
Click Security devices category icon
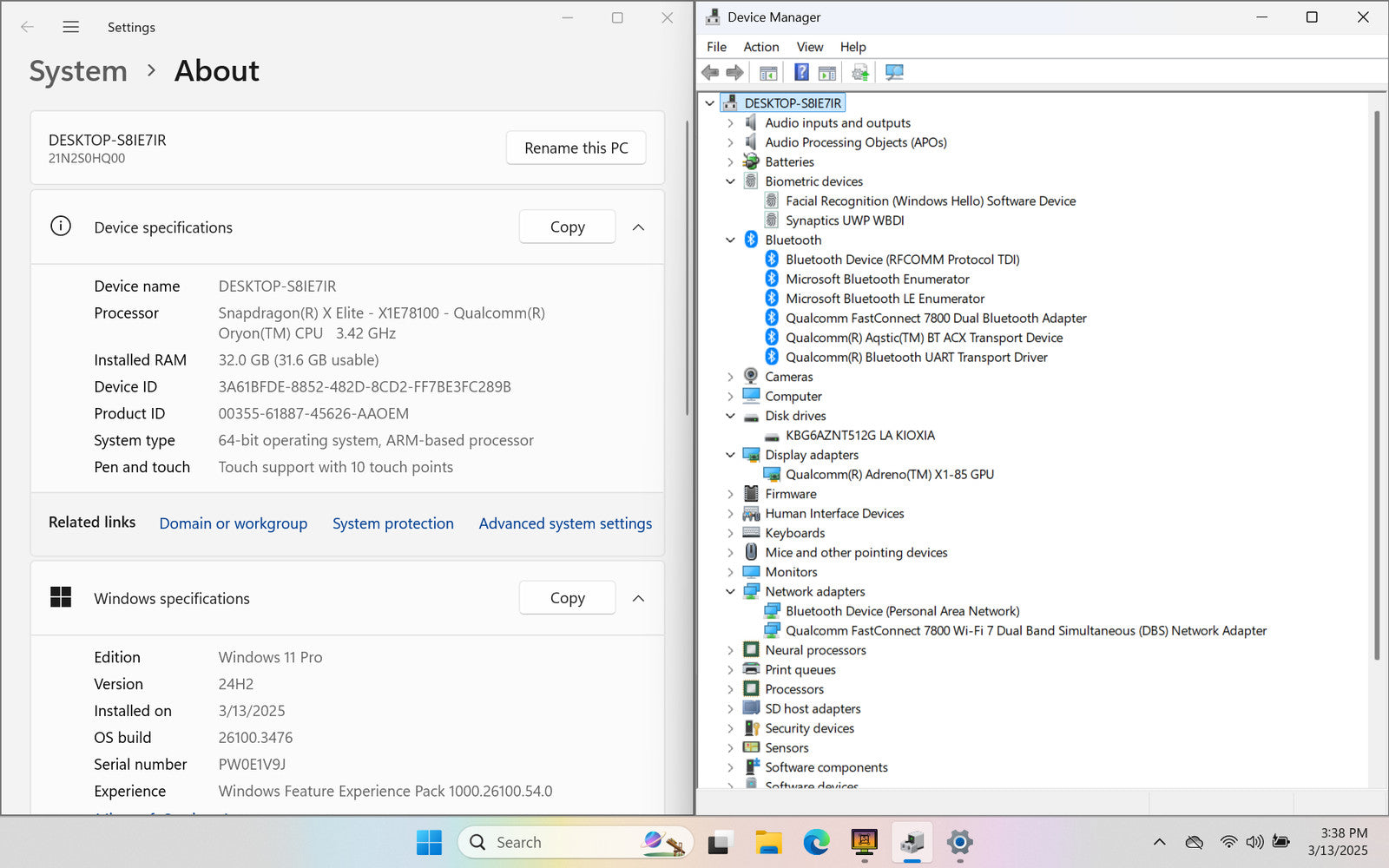[751, 727]
